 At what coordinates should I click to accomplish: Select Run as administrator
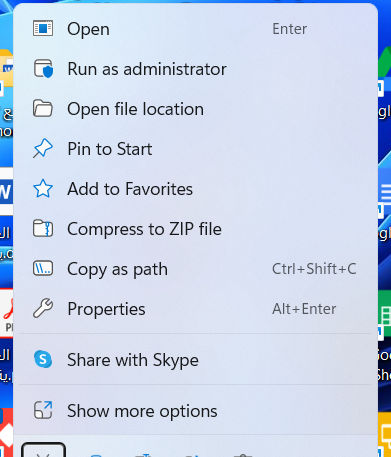pos(195,69)
